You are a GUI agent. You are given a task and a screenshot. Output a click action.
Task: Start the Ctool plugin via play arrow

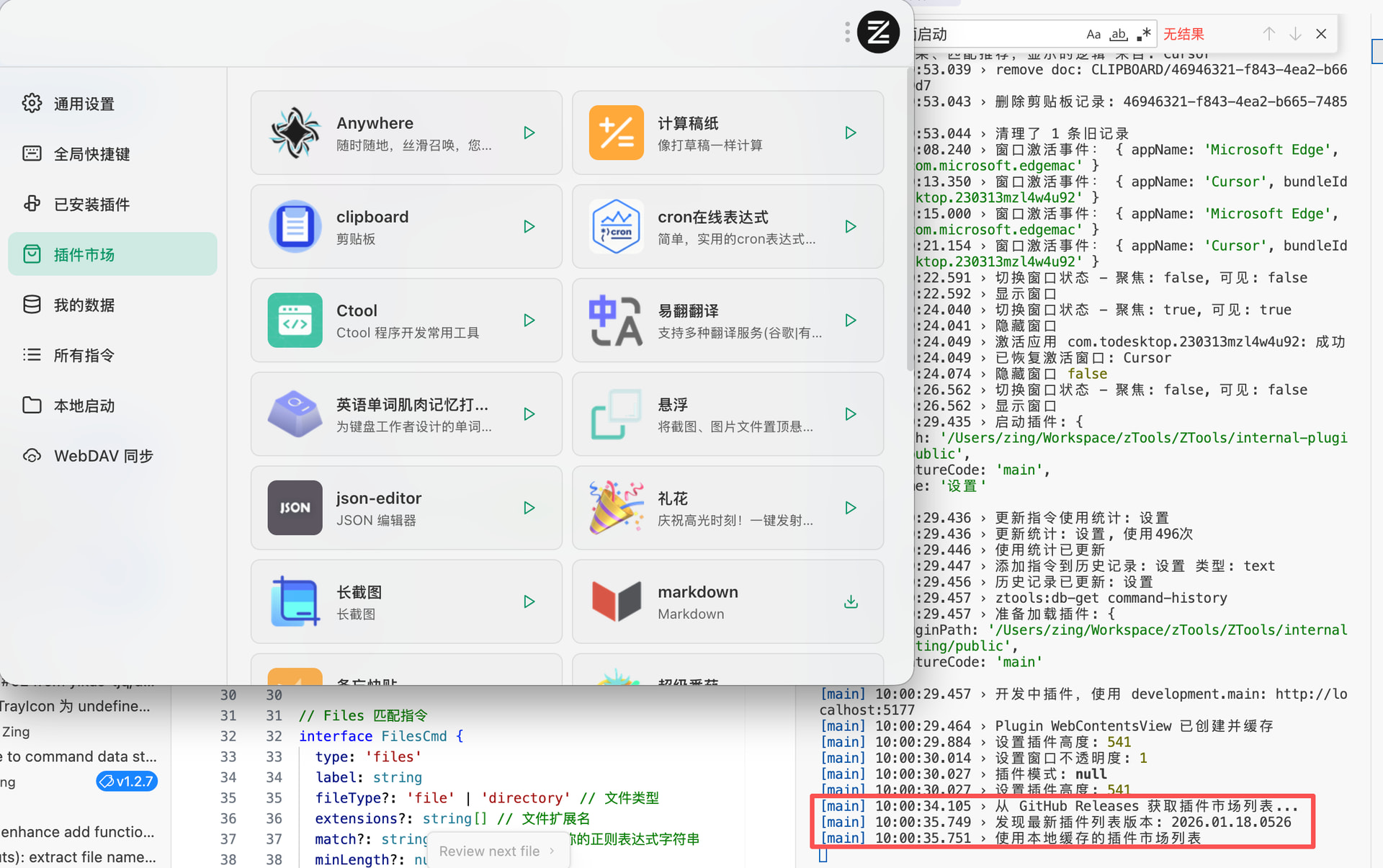[529, 320]
